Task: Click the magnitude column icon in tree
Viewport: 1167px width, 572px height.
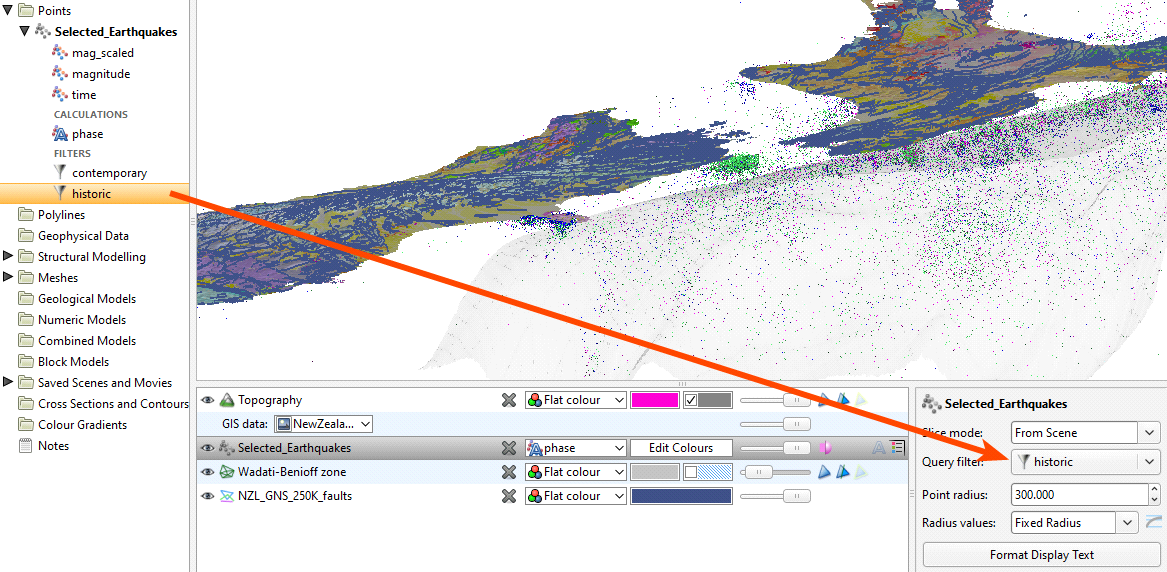Action: tap(60, 74)
